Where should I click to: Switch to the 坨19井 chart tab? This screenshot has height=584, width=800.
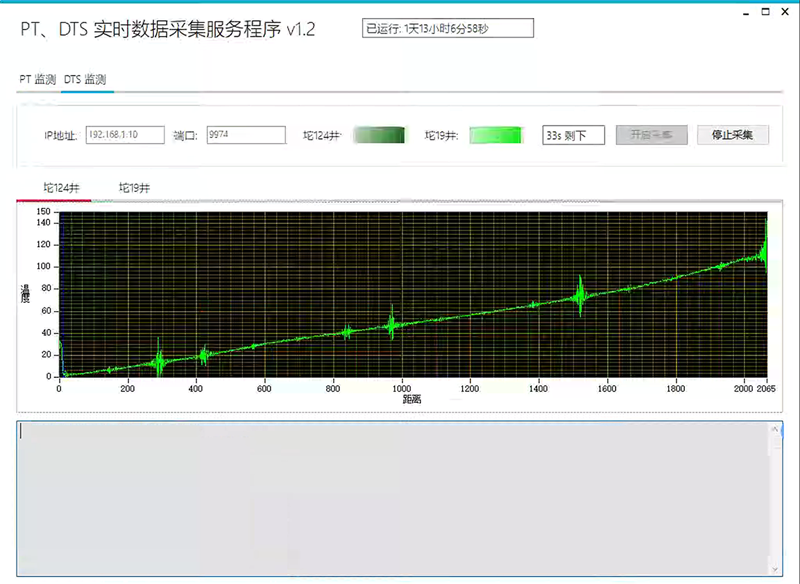(x=135, y=187)
